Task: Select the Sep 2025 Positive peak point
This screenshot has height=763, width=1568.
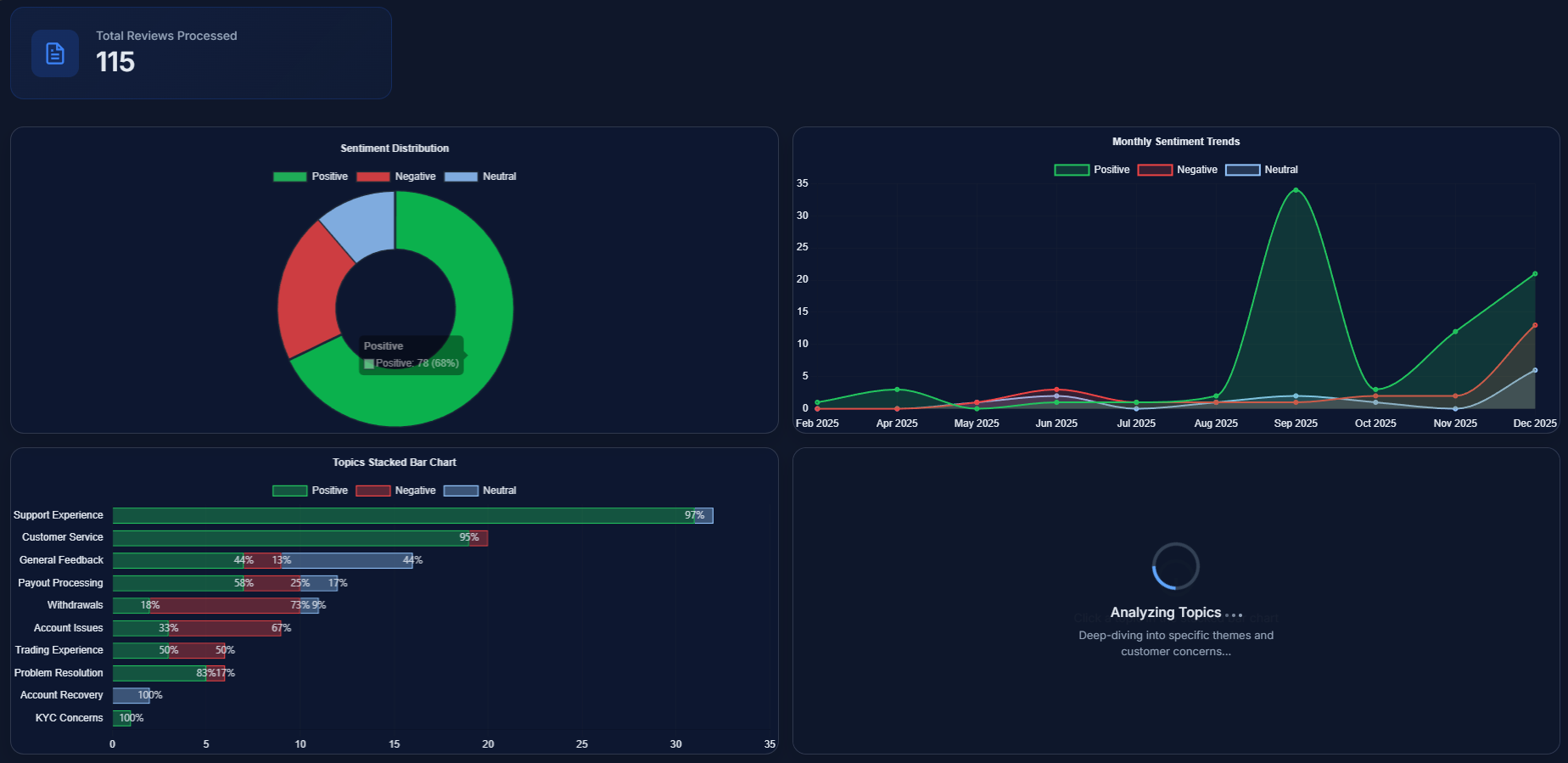Action: tap(1296, 190)
